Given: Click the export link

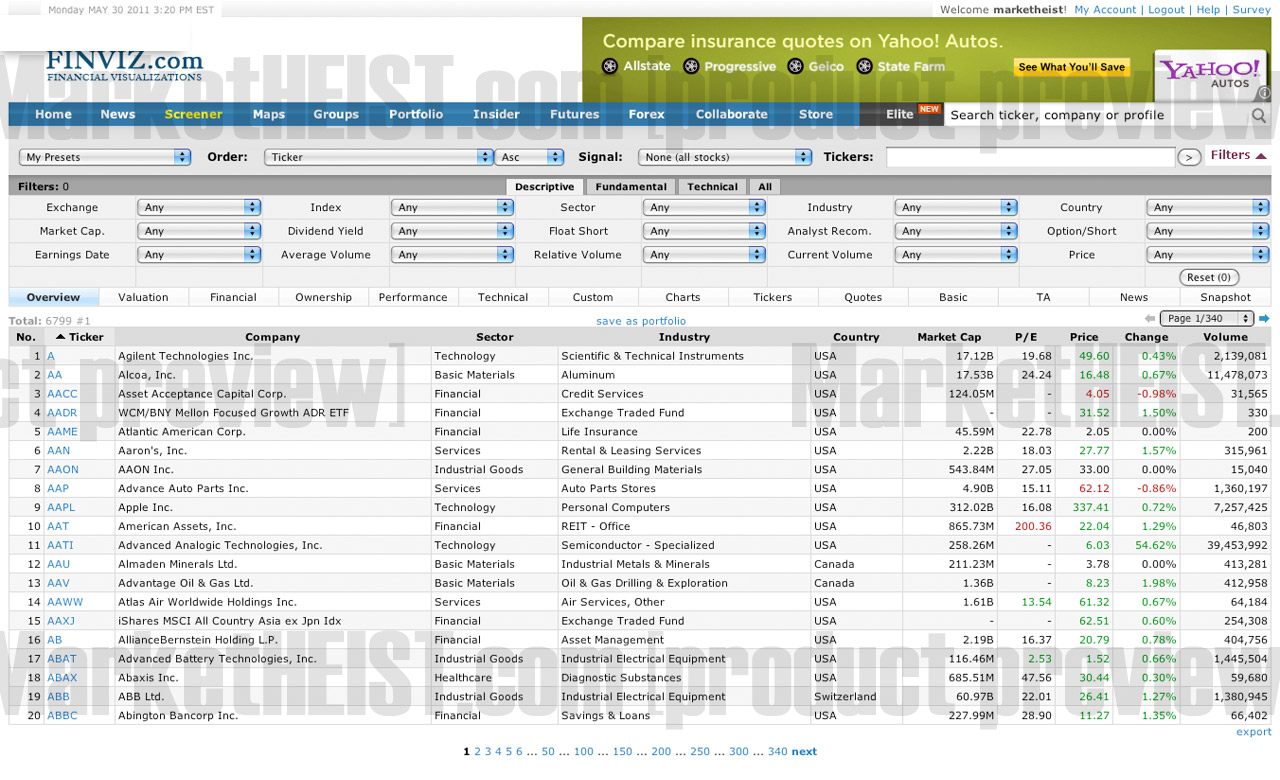Looking at the screenshot, I should pos(1254,732).
